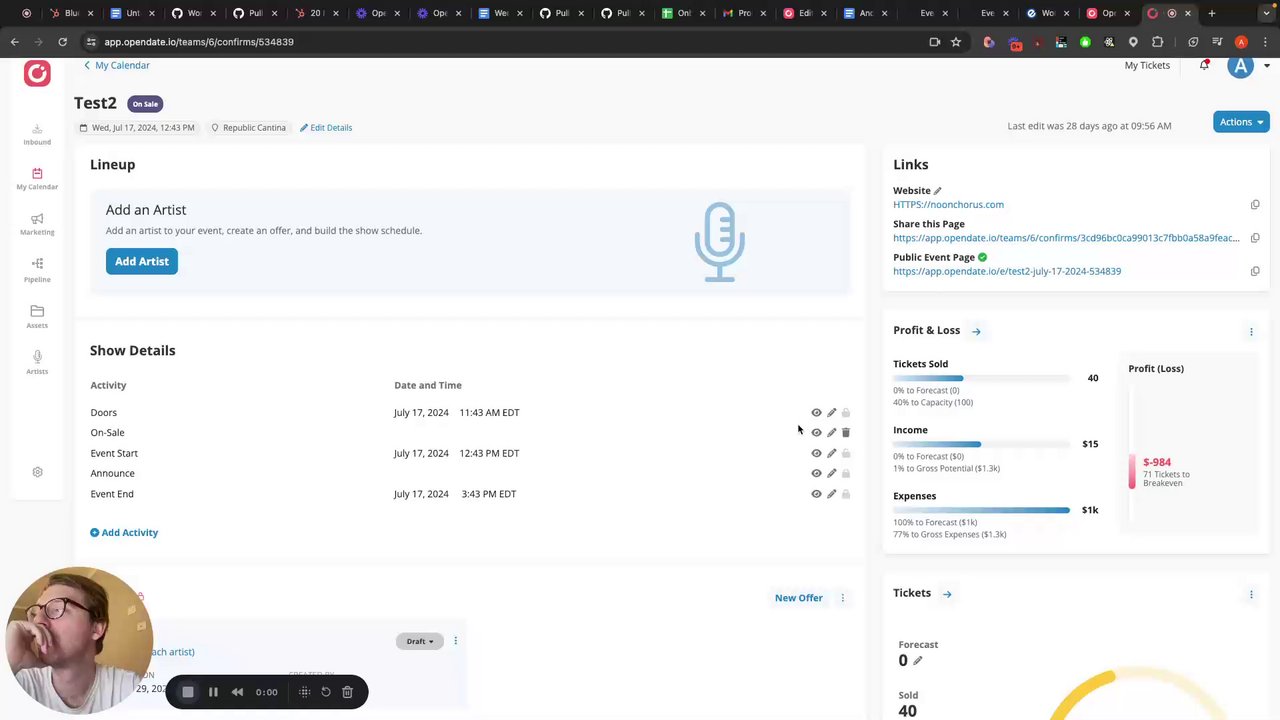Viewport: 1280px width, 720px height.
Task: Open draft offer kebab menu
Action: pos(455,641)
